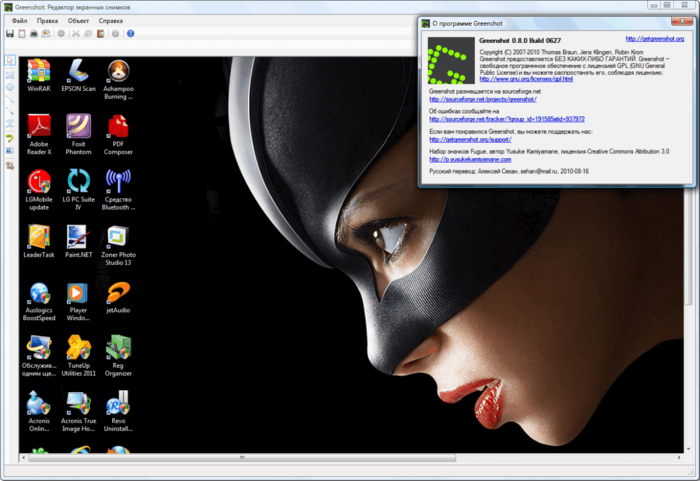This screenshot has width=700, height=481.
Task: Open the p.yusukekamiyamane.com link
Action: click(470, 159)
